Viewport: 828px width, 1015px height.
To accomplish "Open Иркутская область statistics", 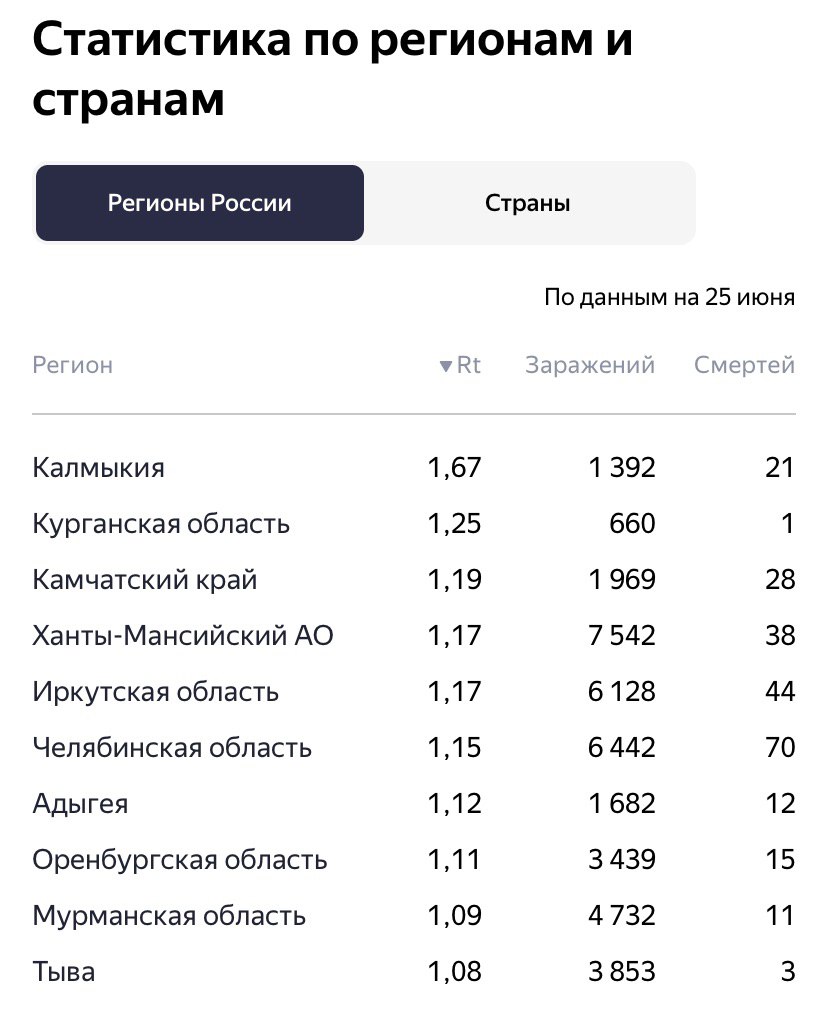I will click(156, 692).
